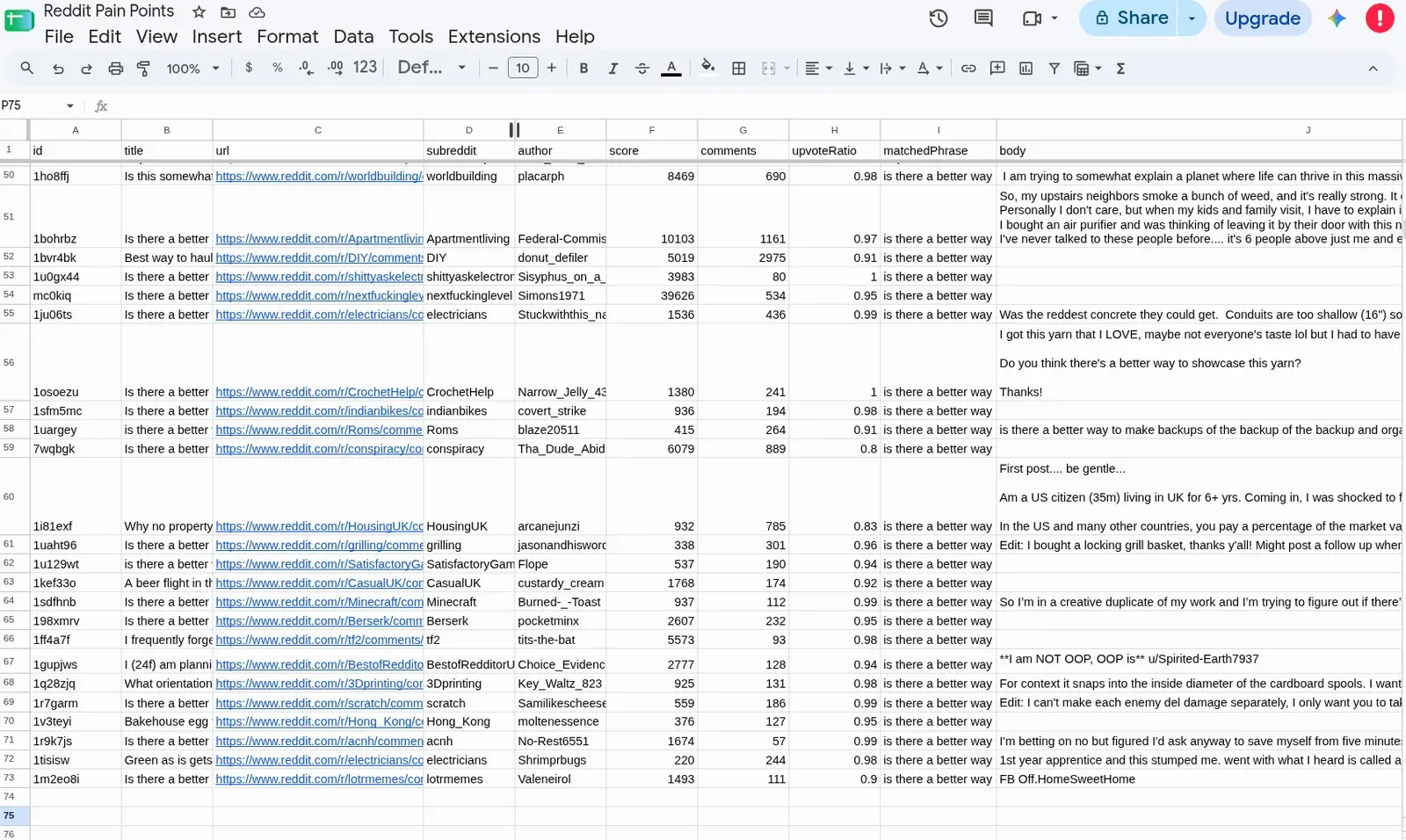Screen dimensions: 1406x840
Task: Toggle italic formatting
Action: pos(612,69)
